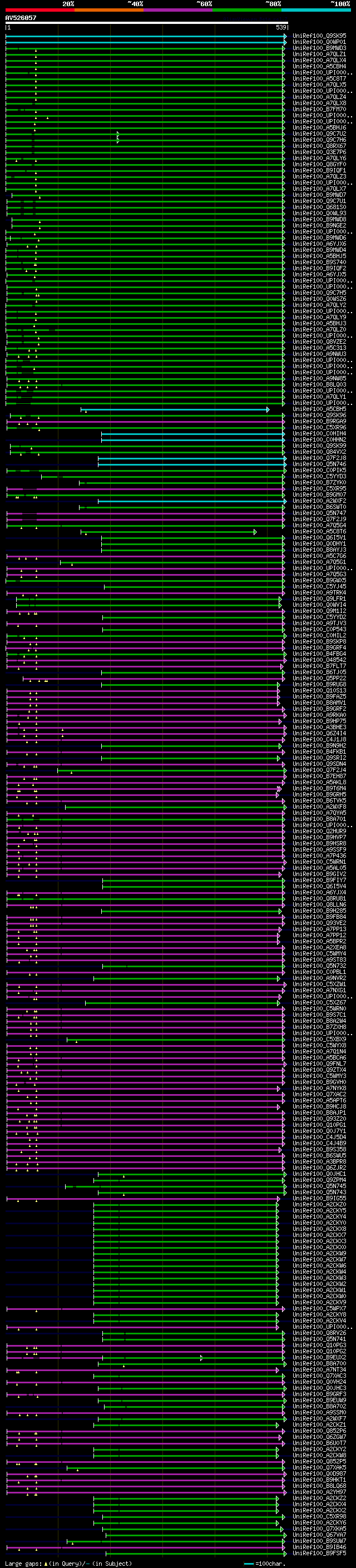Image resolution: width=356 pixels, height=1568 pixels.
Task: Select the label UniRef100_Q8RV26
Action: coord(319,1333)
